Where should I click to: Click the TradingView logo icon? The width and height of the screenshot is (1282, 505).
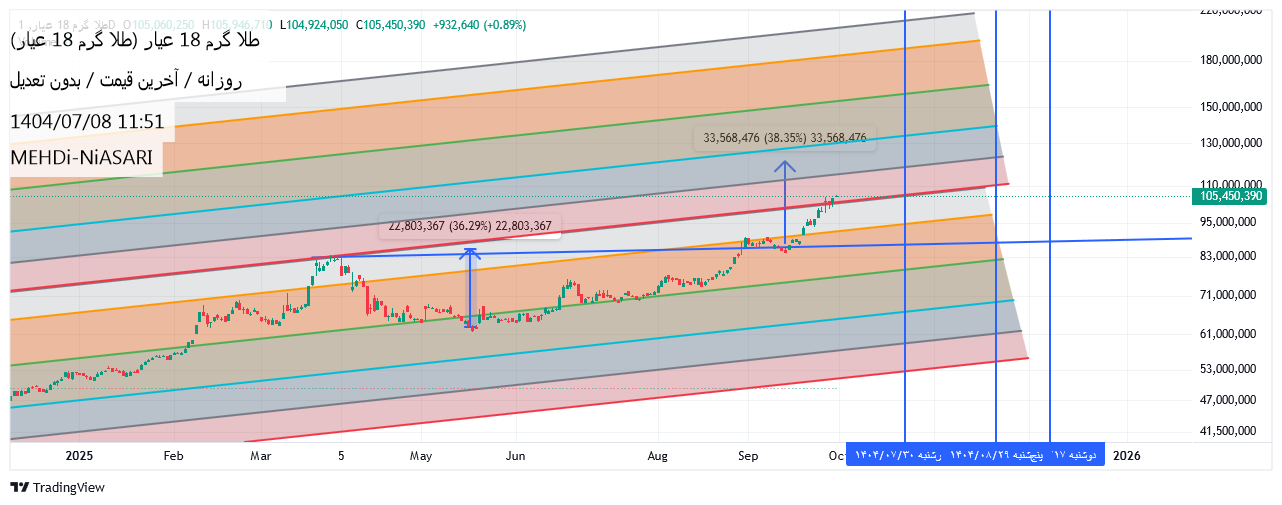pyautogui.click(x=19, y=488)
